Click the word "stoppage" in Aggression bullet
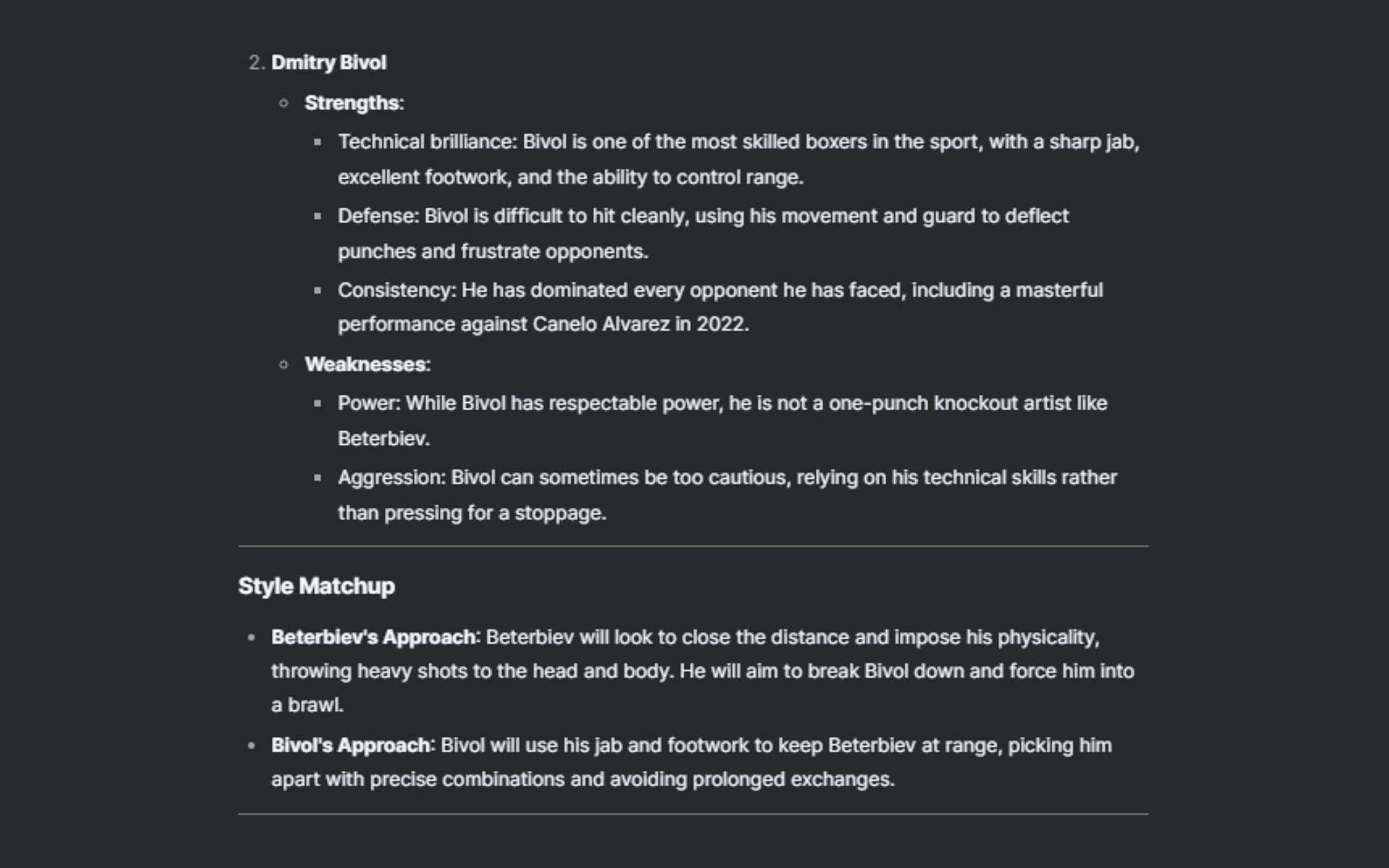The height and width of the screenshot is (868, 1389). tap(558, 514)
